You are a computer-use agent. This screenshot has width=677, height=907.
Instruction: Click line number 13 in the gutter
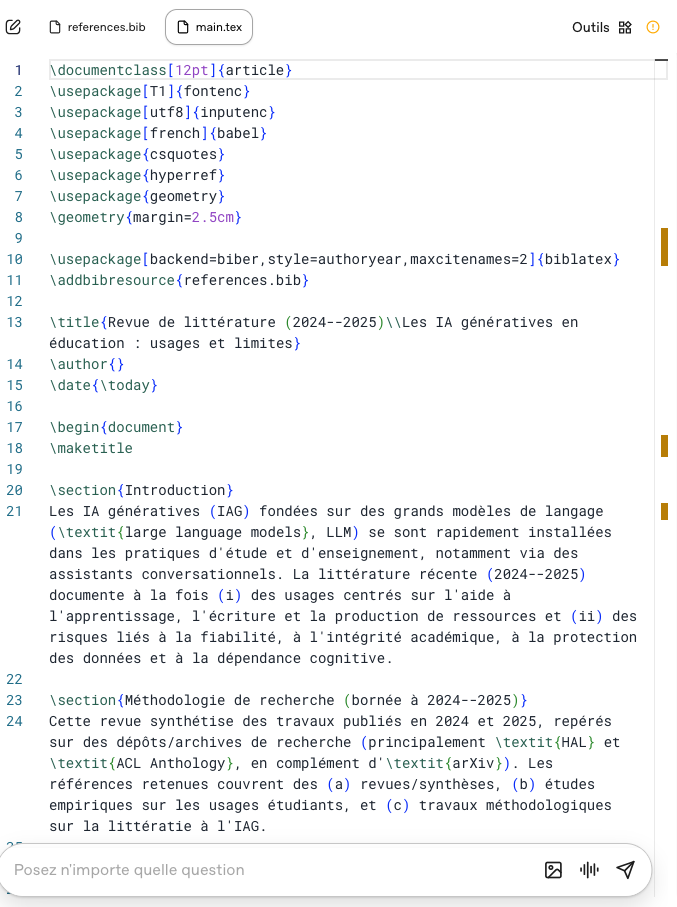coord(15,322)
